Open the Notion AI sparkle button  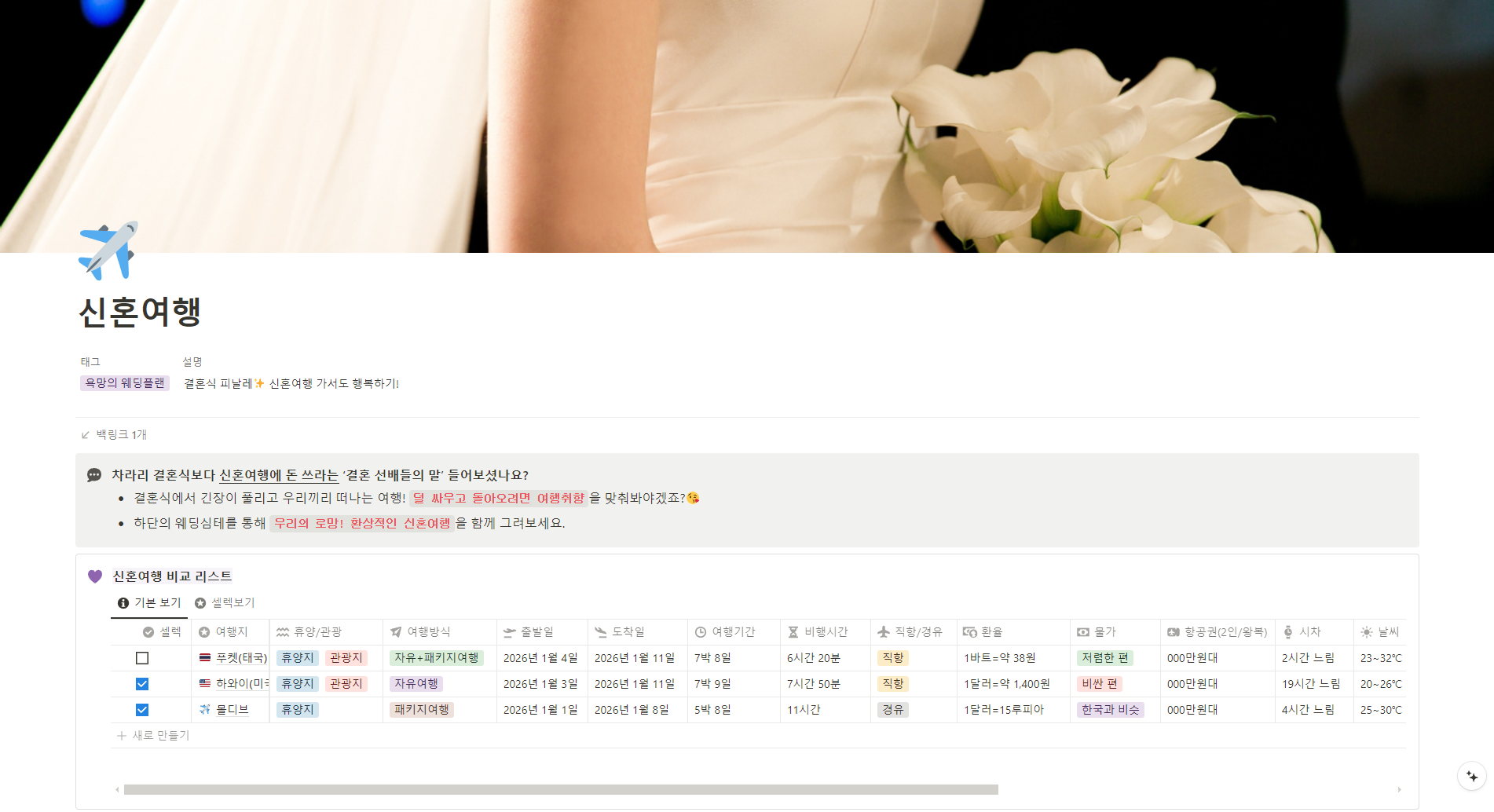point(1471,776)
